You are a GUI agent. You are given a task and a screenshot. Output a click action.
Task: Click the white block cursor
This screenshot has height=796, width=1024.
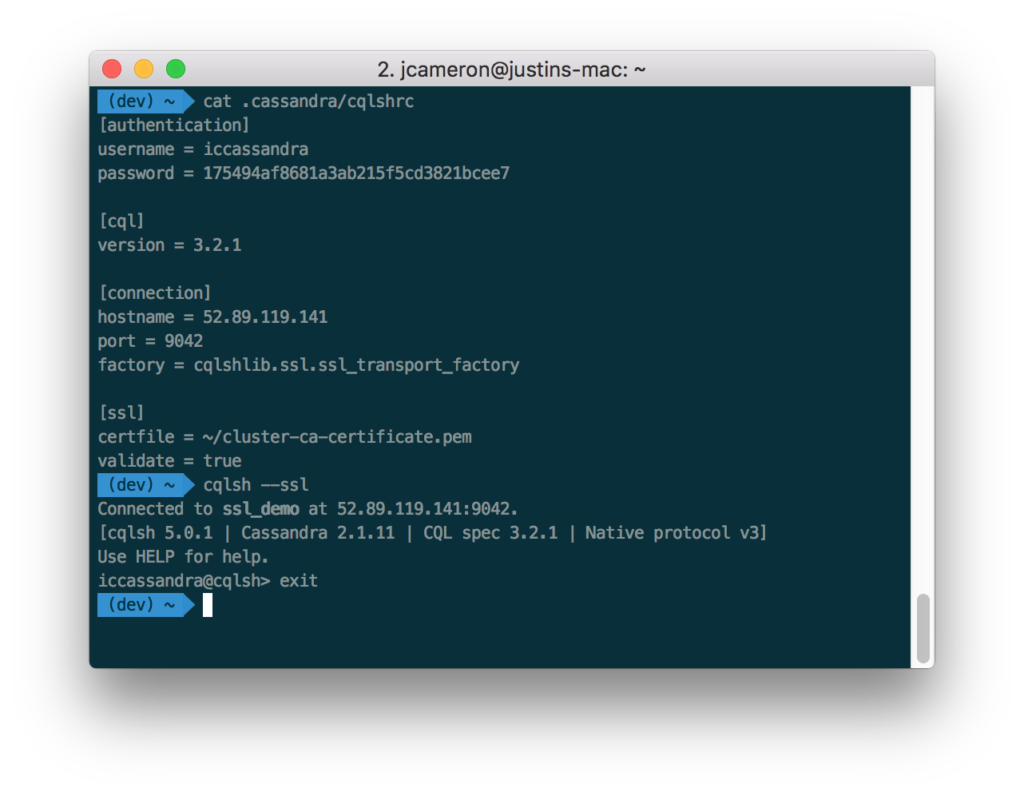point(208,605)
